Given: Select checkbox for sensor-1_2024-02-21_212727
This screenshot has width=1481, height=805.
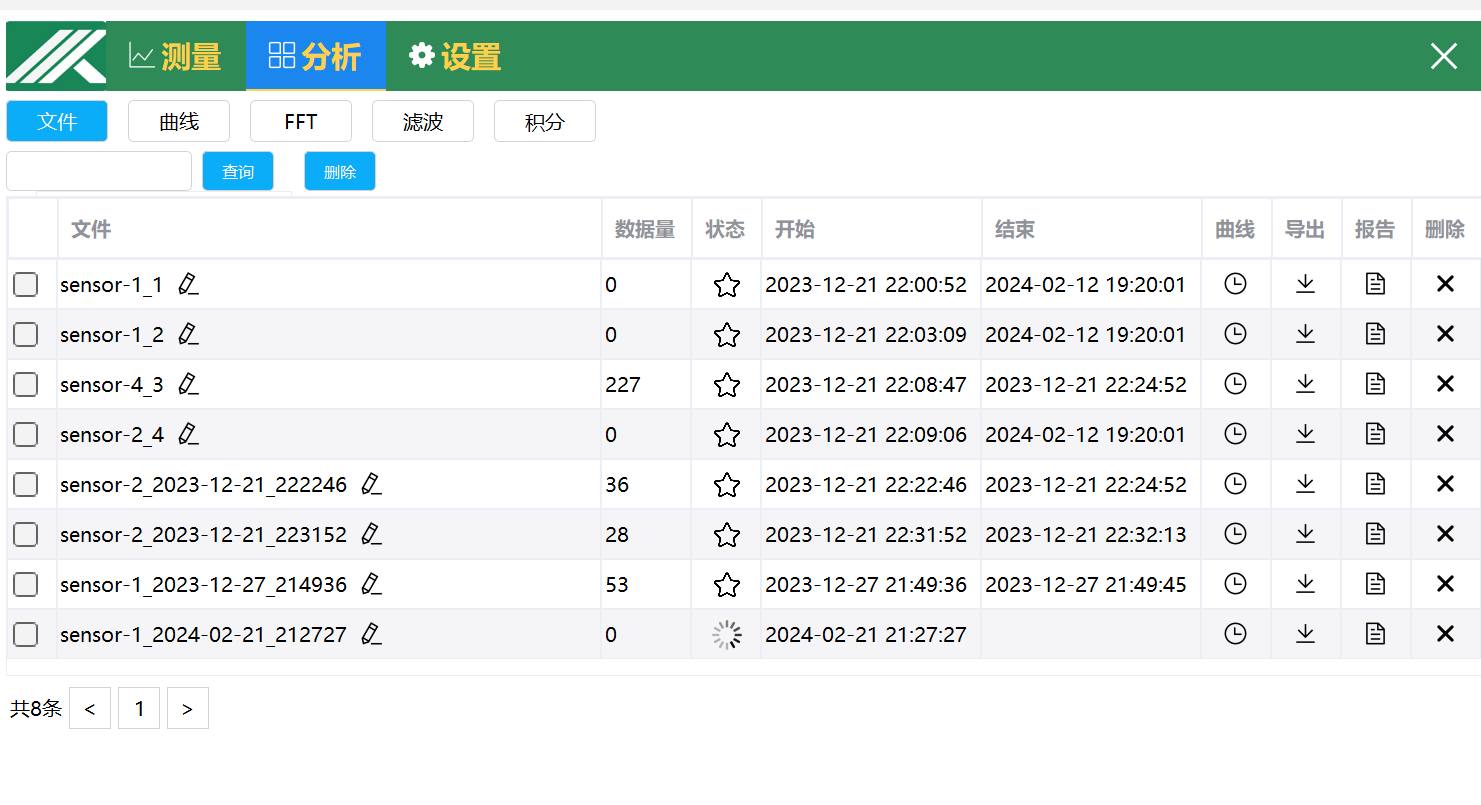Looking at the screenshot, I should (x=26, y=635).
